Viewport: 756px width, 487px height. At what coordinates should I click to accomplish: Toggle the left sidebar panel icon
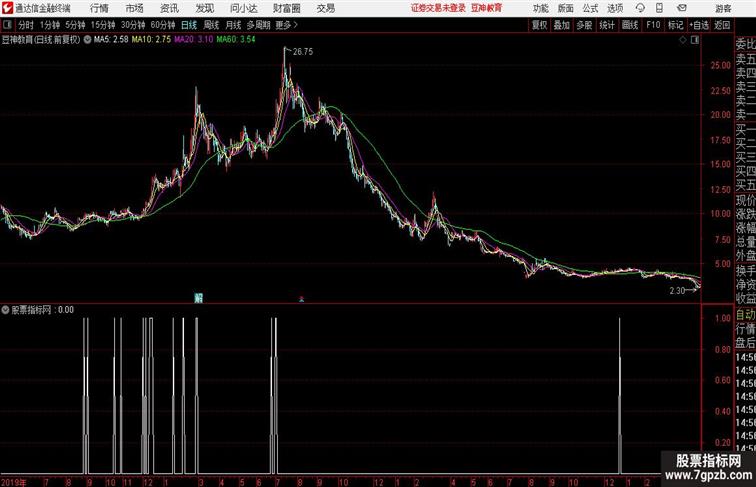pyautogui.click(x=7, y=25)
